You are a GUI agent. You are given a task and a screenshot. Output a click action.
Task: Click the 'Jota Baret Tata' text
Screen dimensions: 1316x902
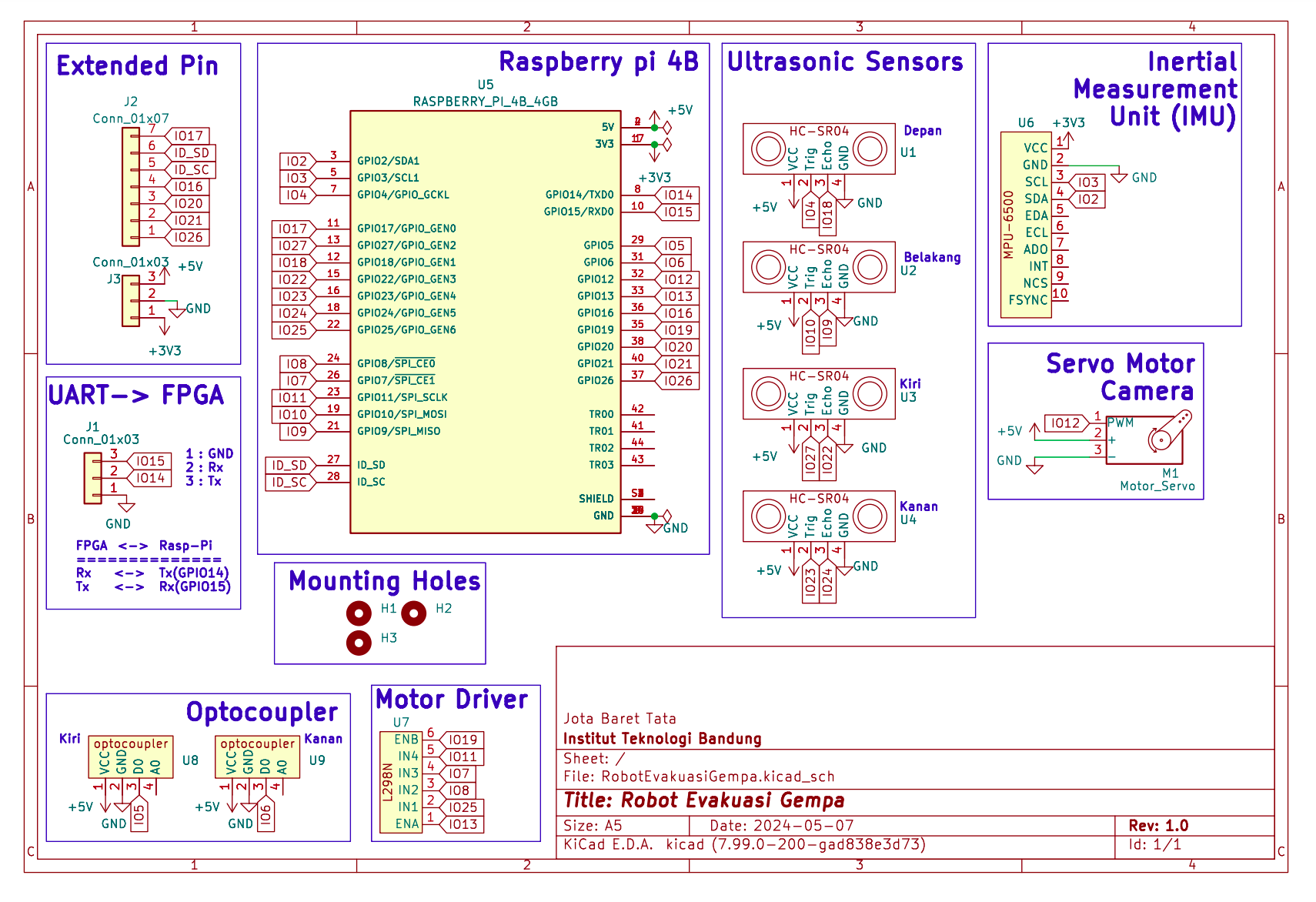click(x=620, y=719)
